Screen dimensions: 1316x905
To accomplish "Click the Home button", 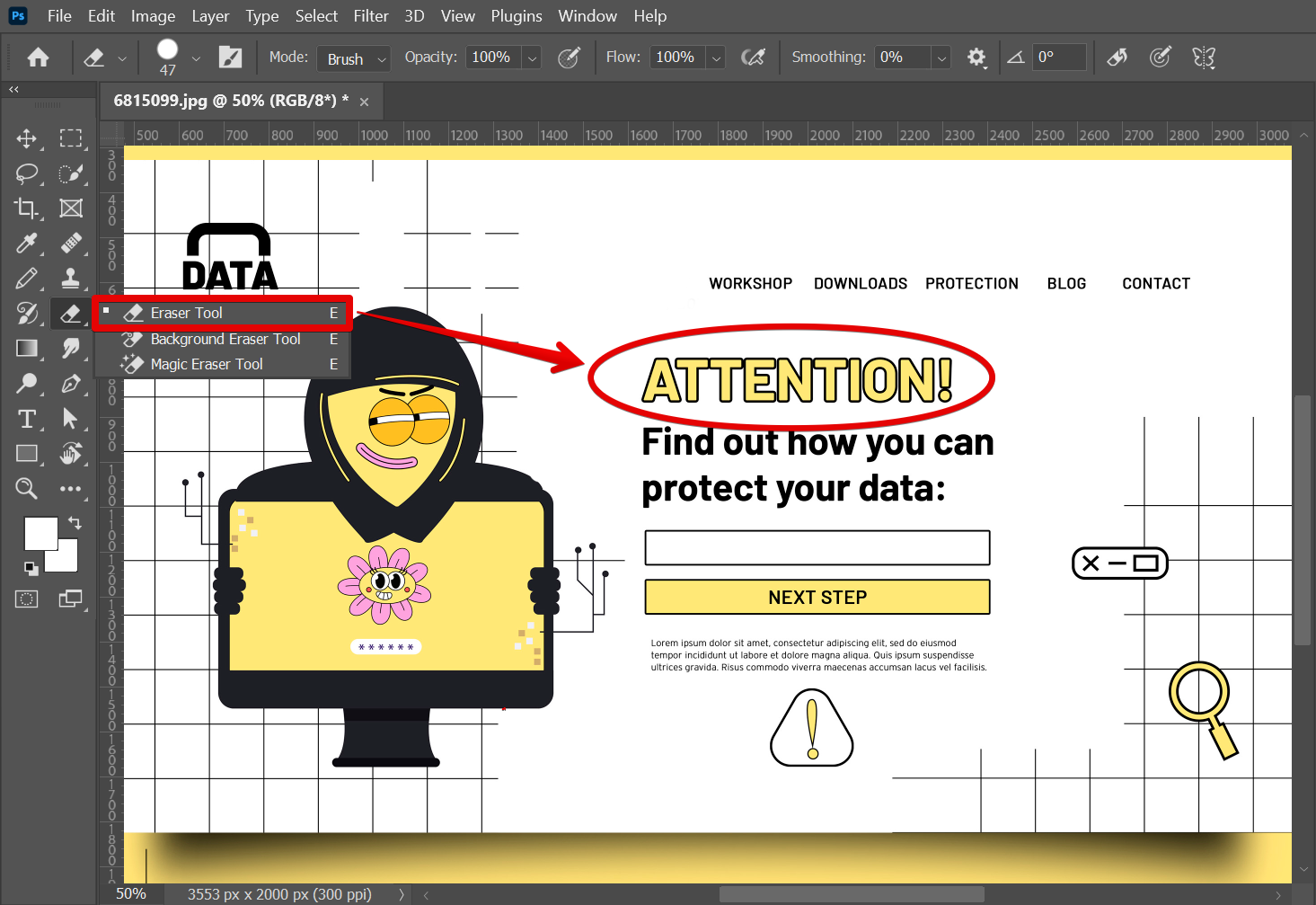I will pyautogui.click(x=38, y=58).
